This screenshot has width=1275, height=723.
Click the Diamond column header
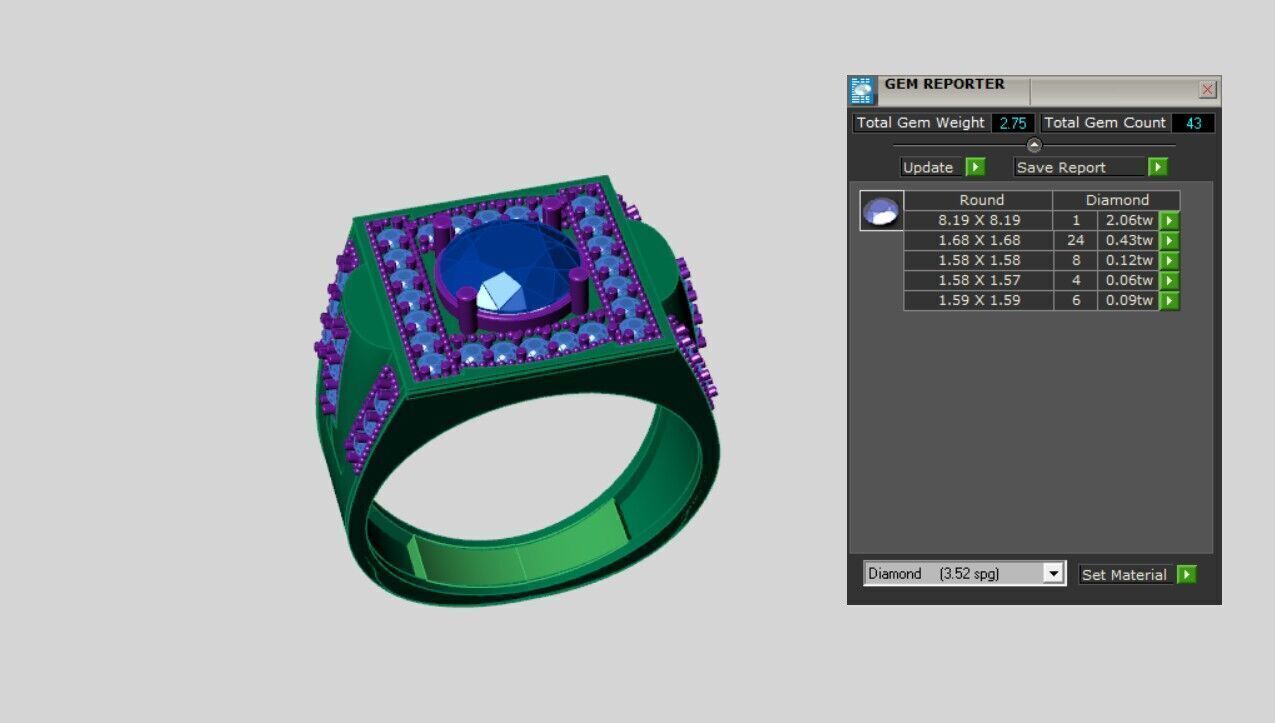point(1117,200)
